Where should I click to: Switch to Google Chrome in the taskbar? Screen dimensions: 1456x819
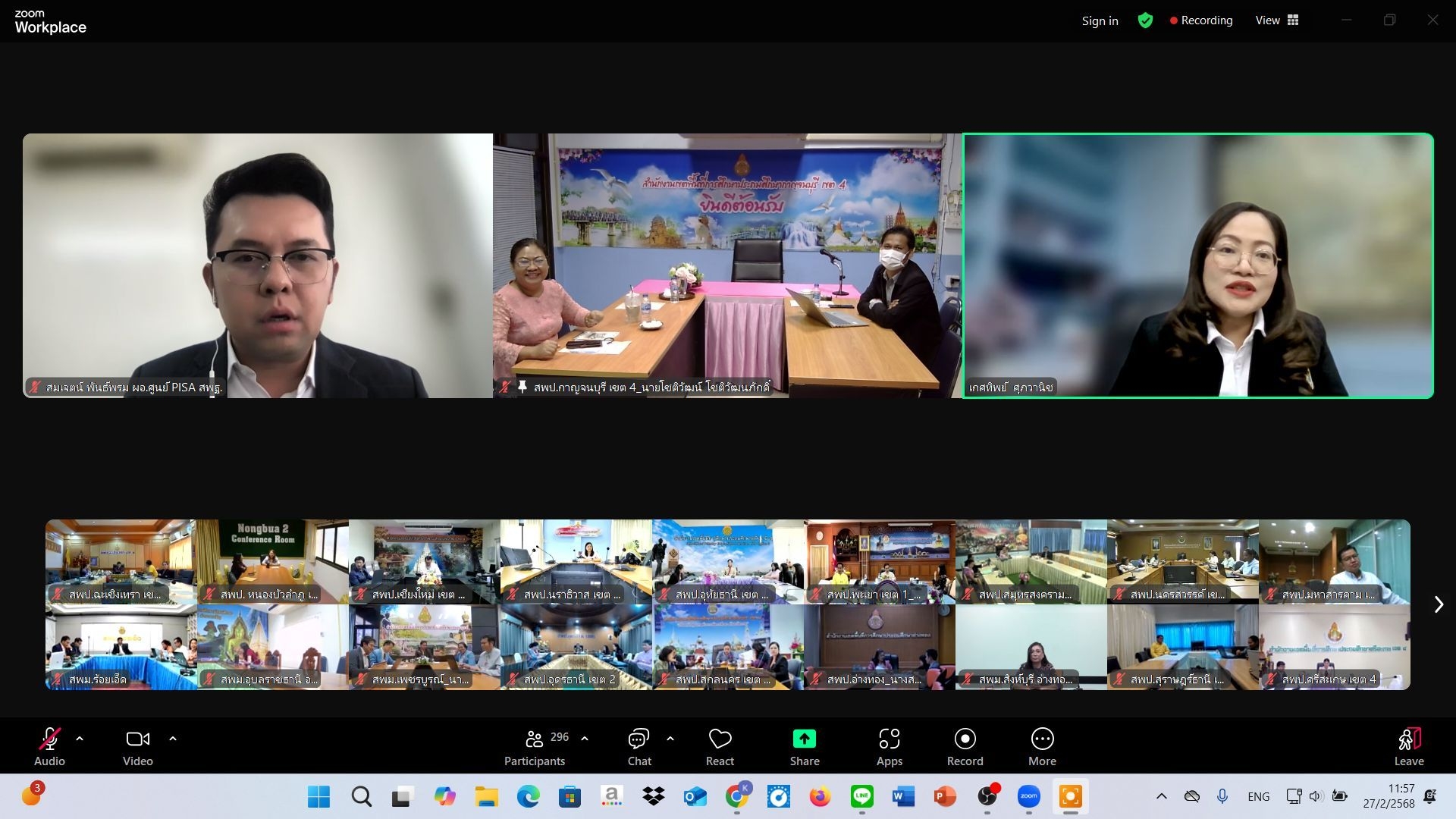pos(736,796)
